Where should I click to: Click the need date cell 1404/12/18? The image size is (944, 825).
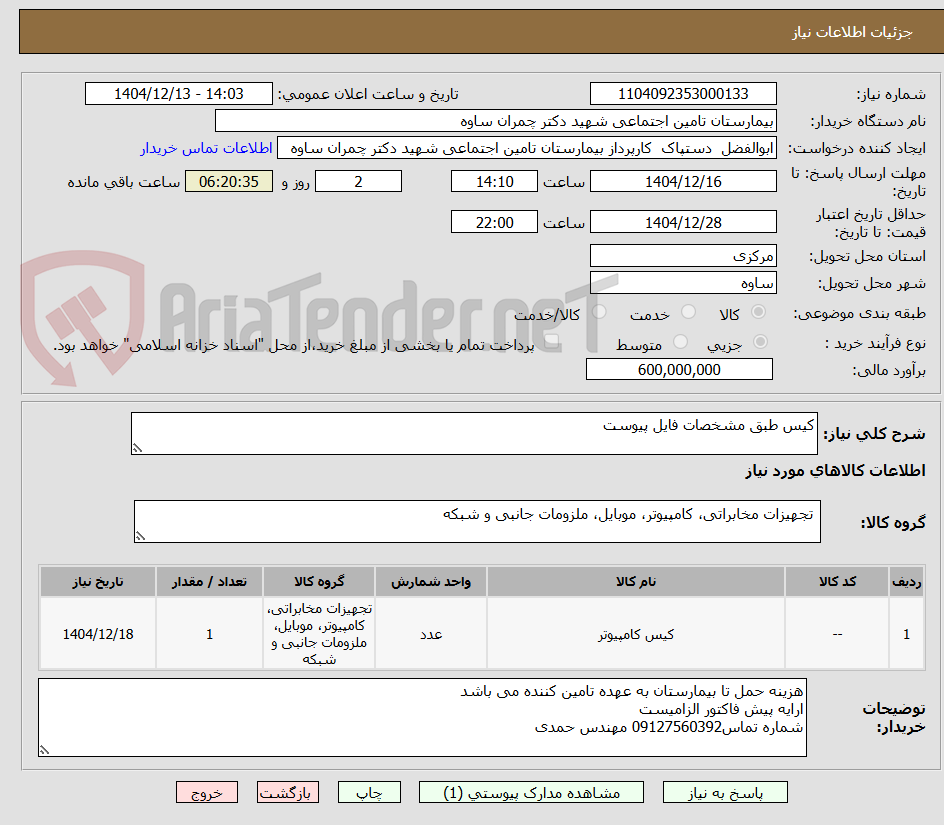click(x=98, y=634)
